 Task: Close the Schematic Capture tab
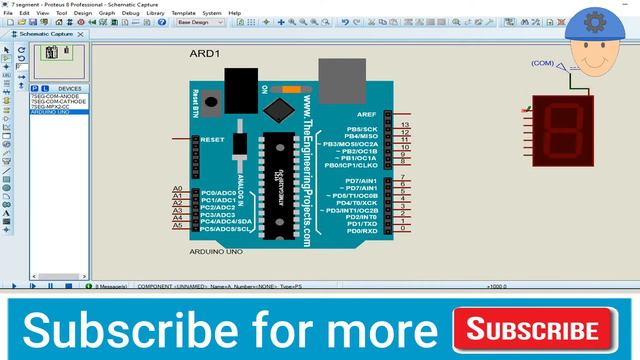point(80,34)
